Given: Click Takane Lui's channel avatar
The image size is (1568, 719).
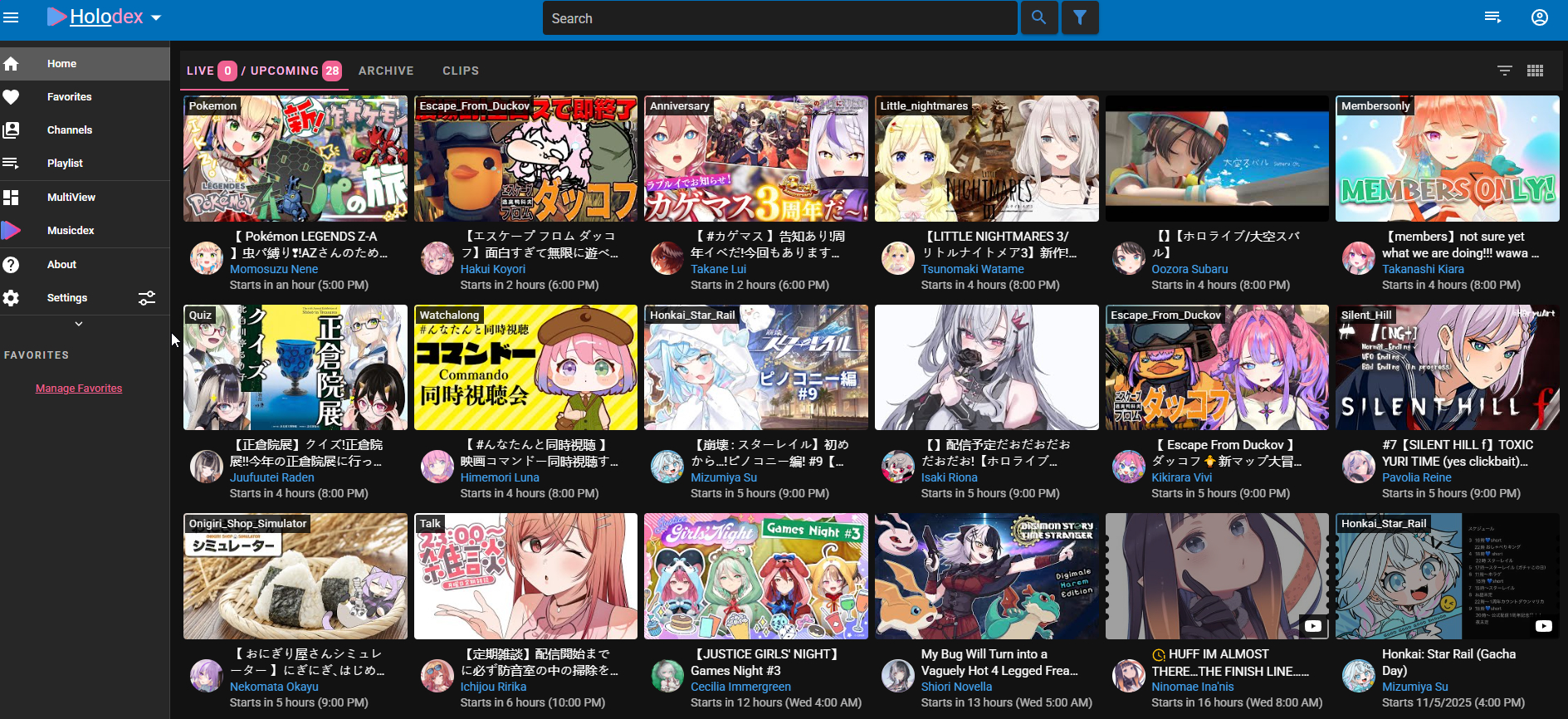Looking at the screenshot, I should click(667, 258).
